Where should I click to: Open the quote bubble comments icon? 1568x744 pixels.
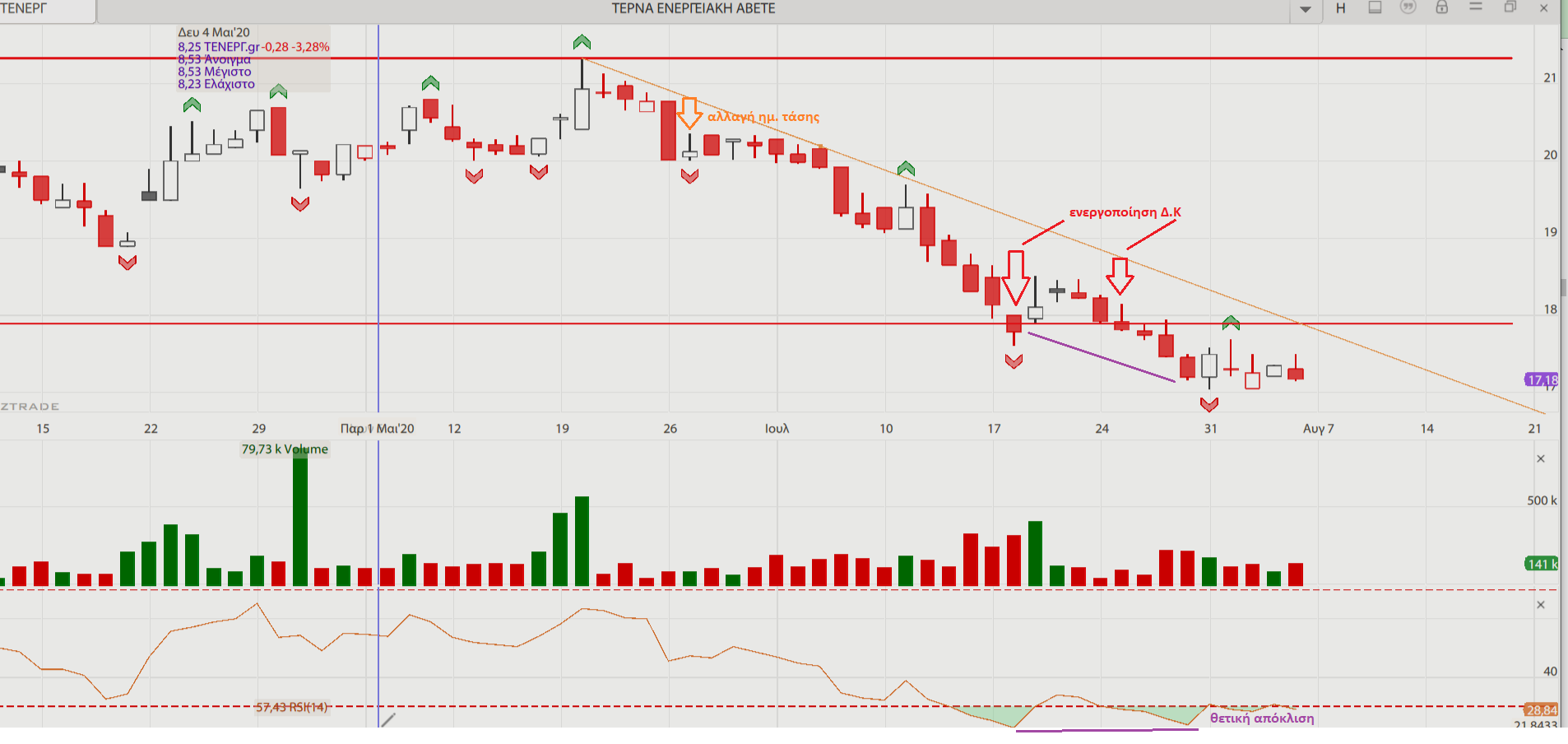[1408, 7]
